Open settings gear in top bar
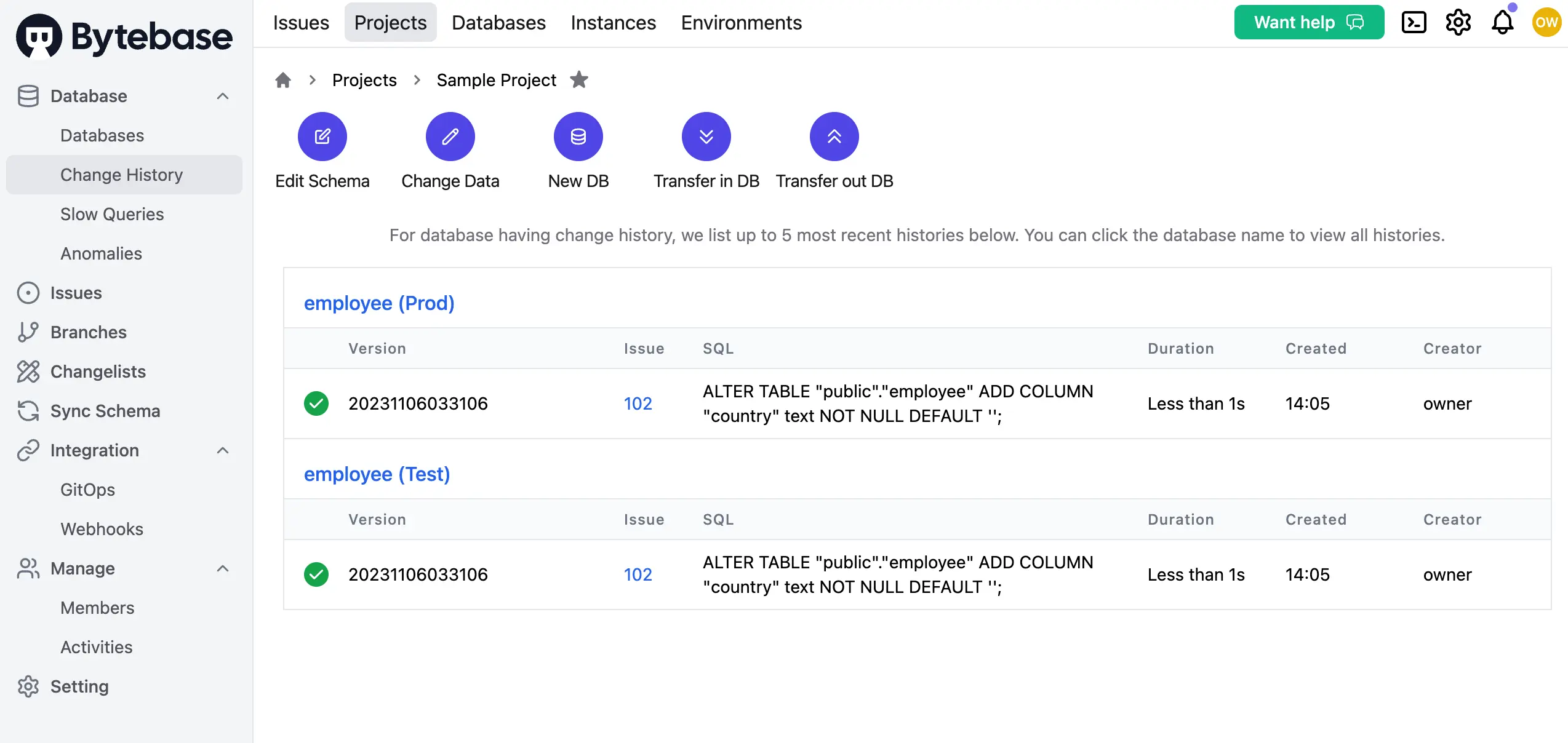This screenshot has height=743, width=1568. pos(1458,23)
